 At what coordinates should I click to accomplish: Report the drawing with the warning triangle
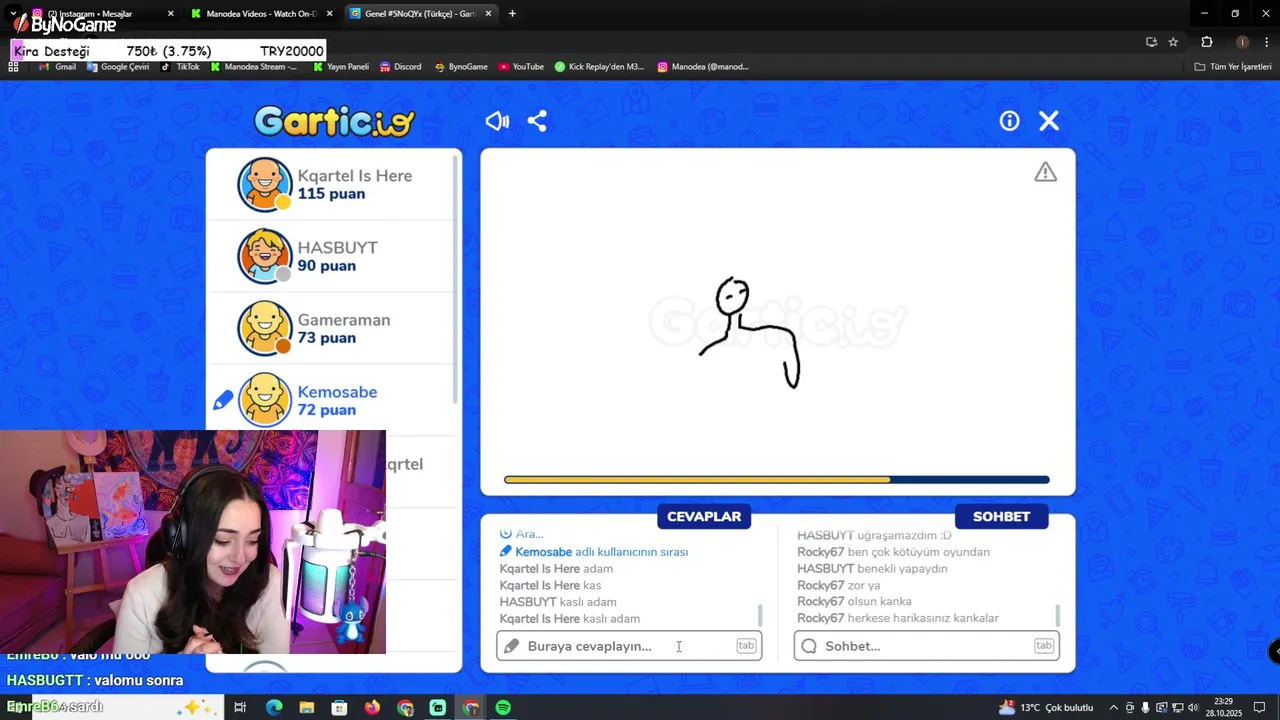pos(1045,172)
